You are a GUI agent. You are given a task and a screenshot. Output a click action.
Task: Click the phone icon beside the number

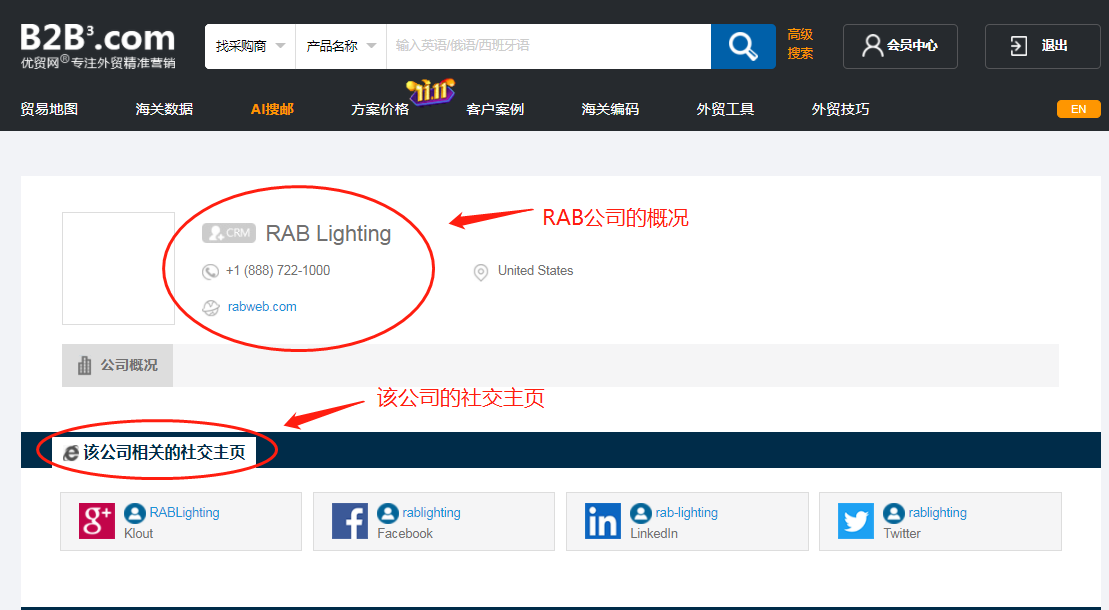(210, 271)
